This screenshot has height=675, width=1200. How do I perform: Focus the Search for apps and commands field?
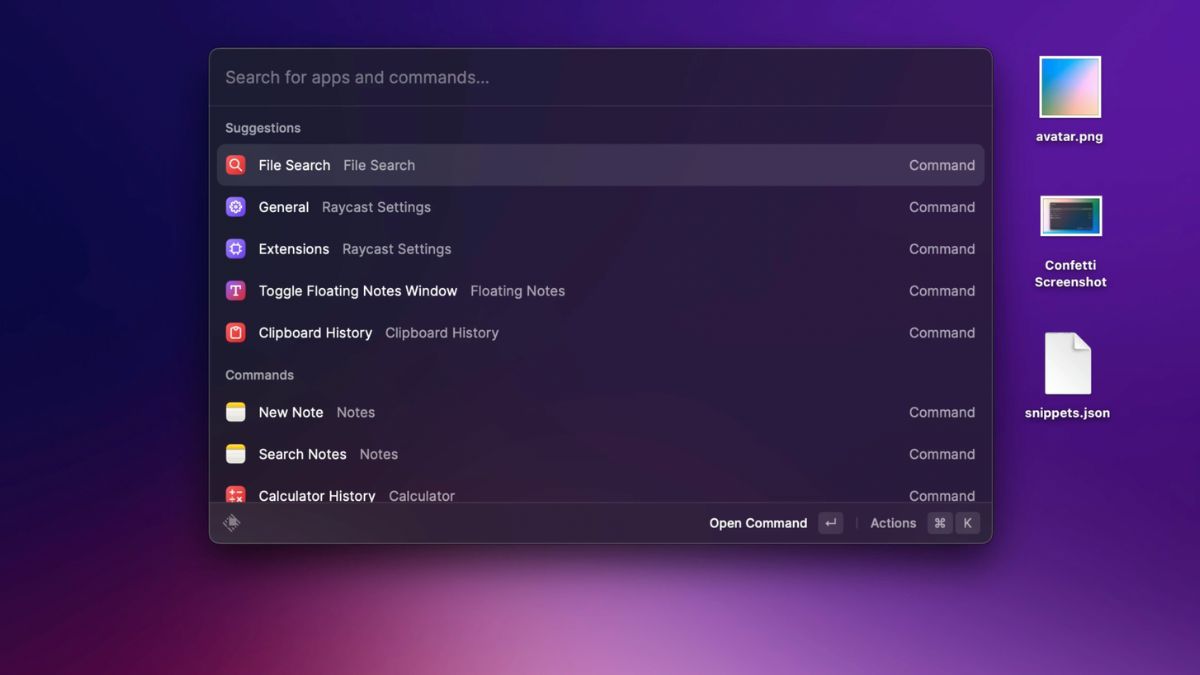(600, 77)
